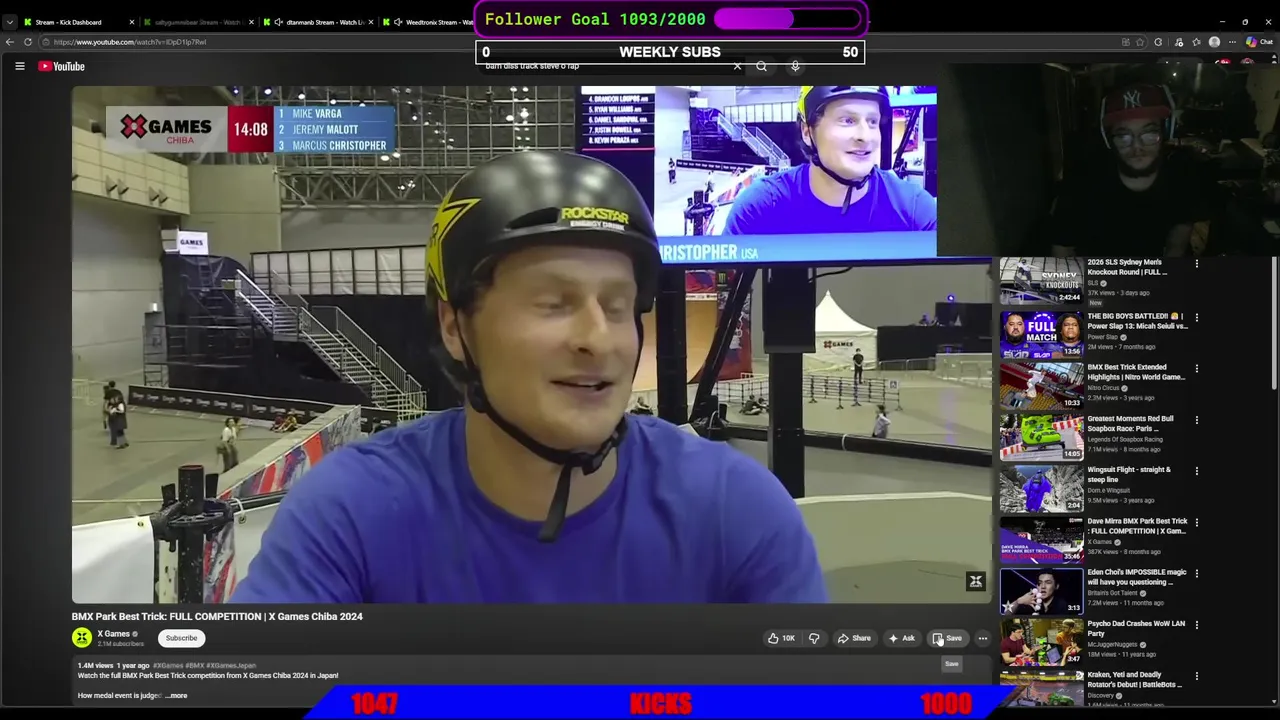Run search with magnifier icon
Image resolution: width=1280 pixels, height=720 pixels.
(x=762, y=67)
